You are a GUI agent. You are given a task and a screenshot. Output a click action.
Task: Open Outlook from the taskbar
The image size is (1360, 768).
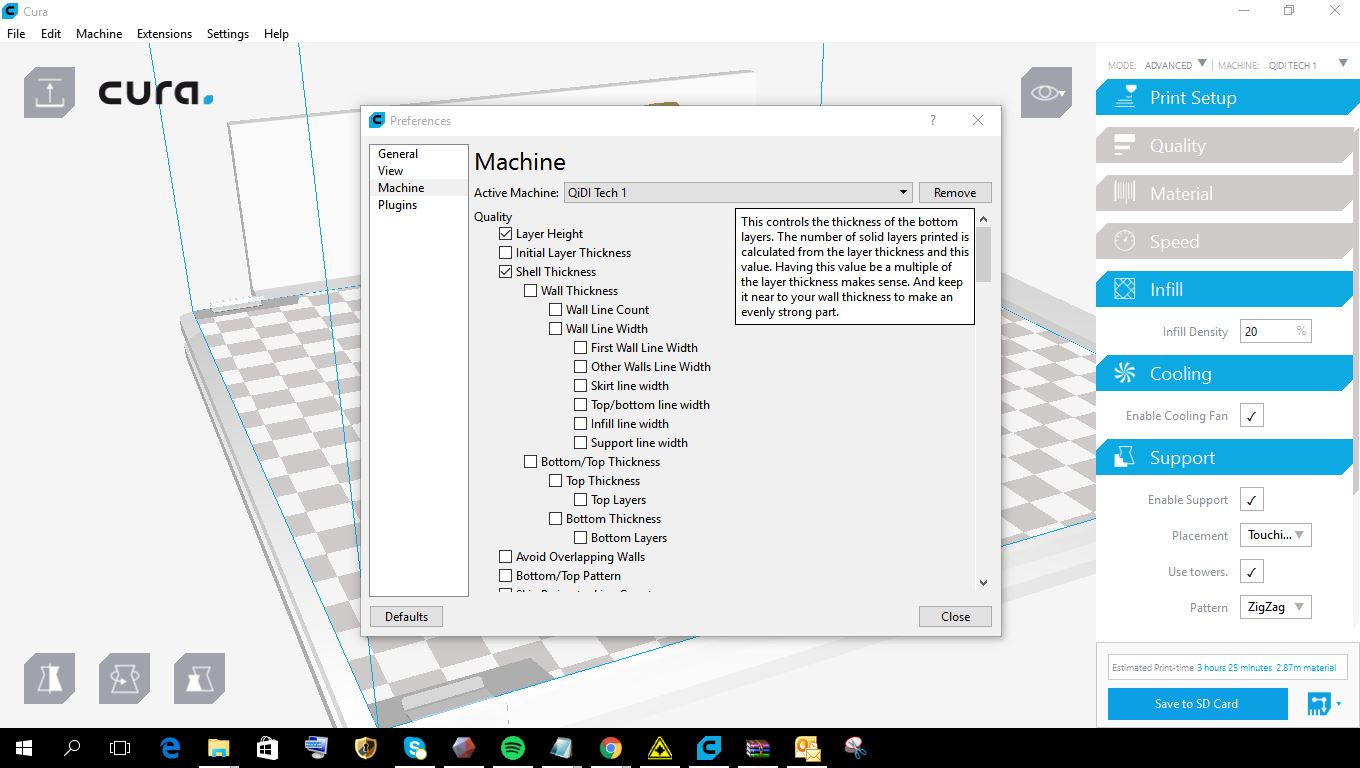(807, 747)
